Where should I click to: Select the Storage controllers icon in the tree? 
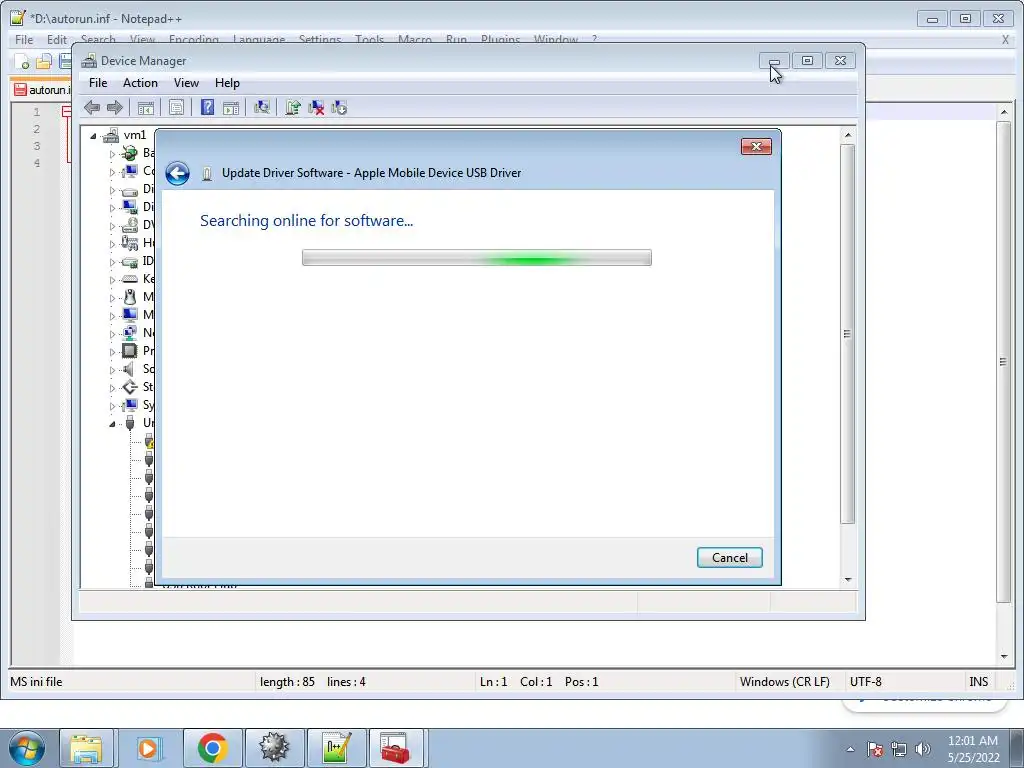[x=130, y=387]
